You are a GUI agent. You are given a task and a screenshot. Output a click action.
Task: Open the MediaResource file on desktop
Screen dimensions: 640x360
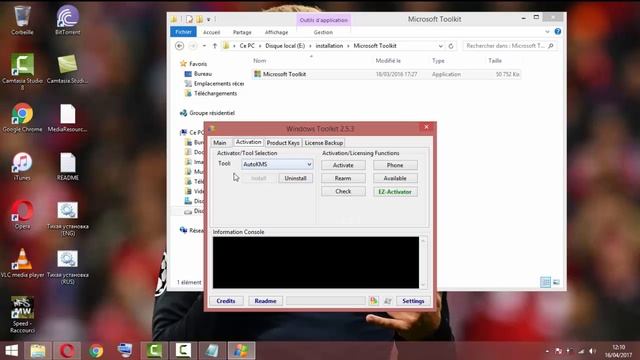coord(67,118)
